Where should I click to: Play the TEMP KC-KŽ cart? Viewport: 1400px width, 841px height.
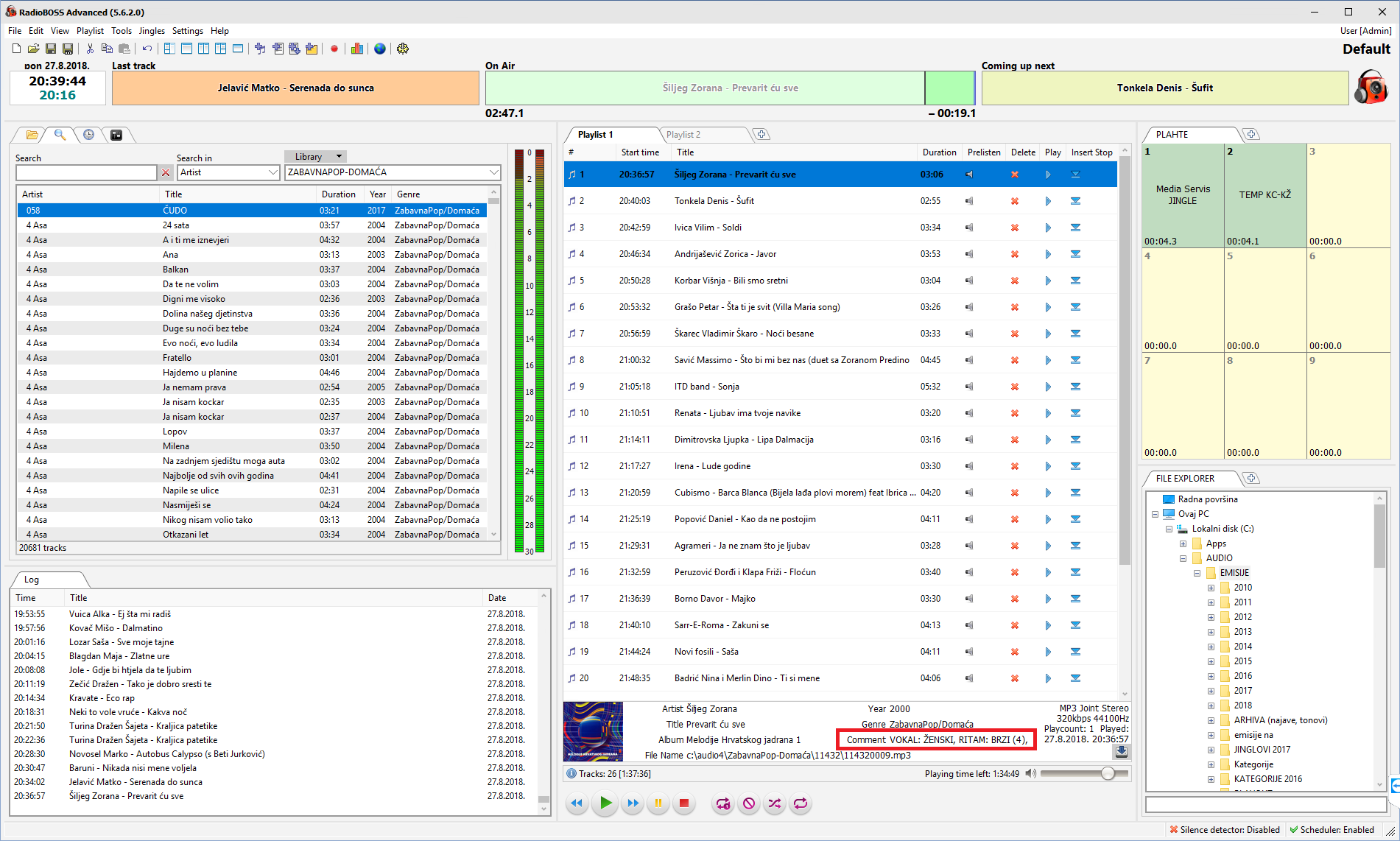click(1265, 195)
